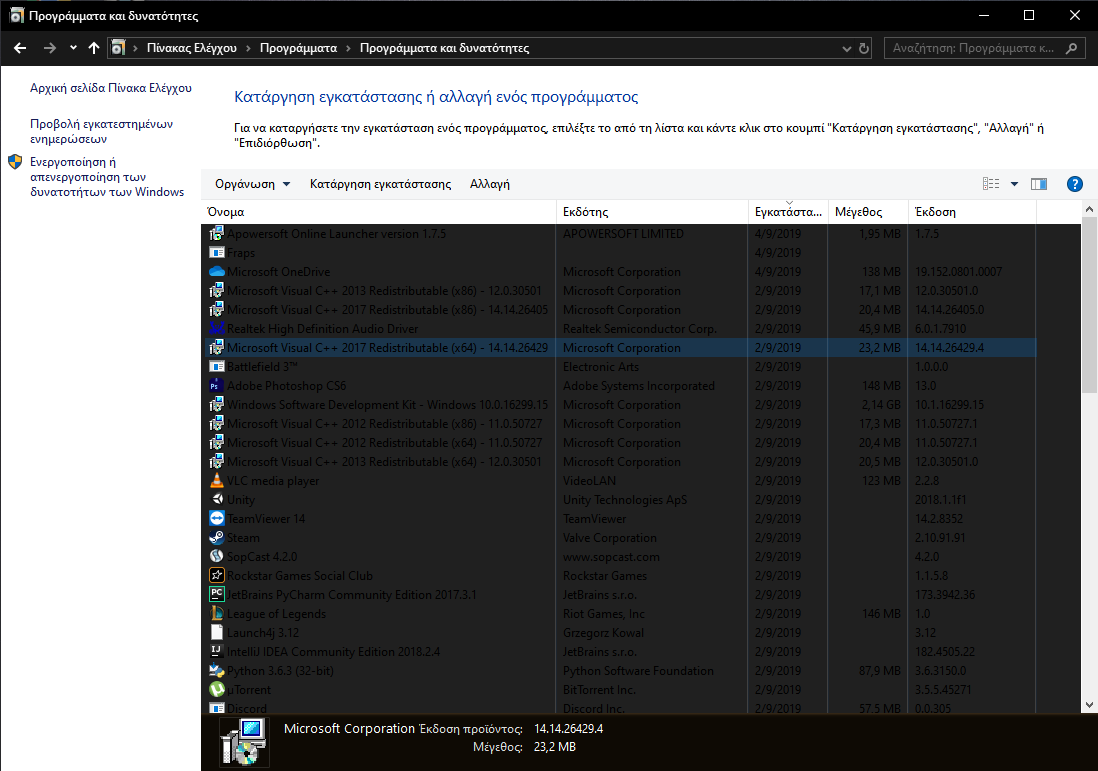The image size is (1098, 771).
Task: Open the recent locations dropdown chevron
Action: click(x=73, y=48)
